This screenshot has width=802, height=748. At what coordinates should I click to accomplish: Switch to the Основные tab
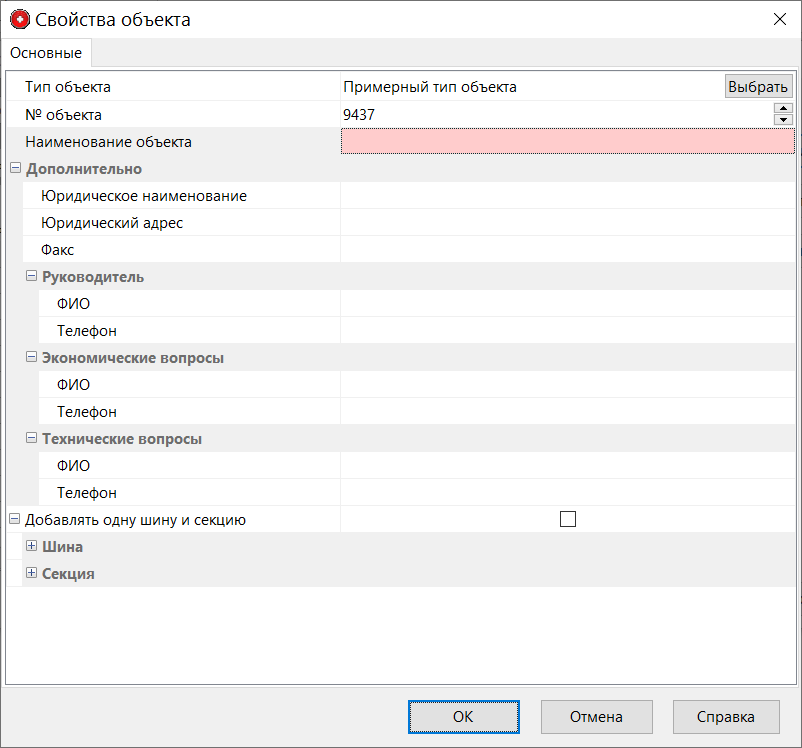(x=46, y=53)
